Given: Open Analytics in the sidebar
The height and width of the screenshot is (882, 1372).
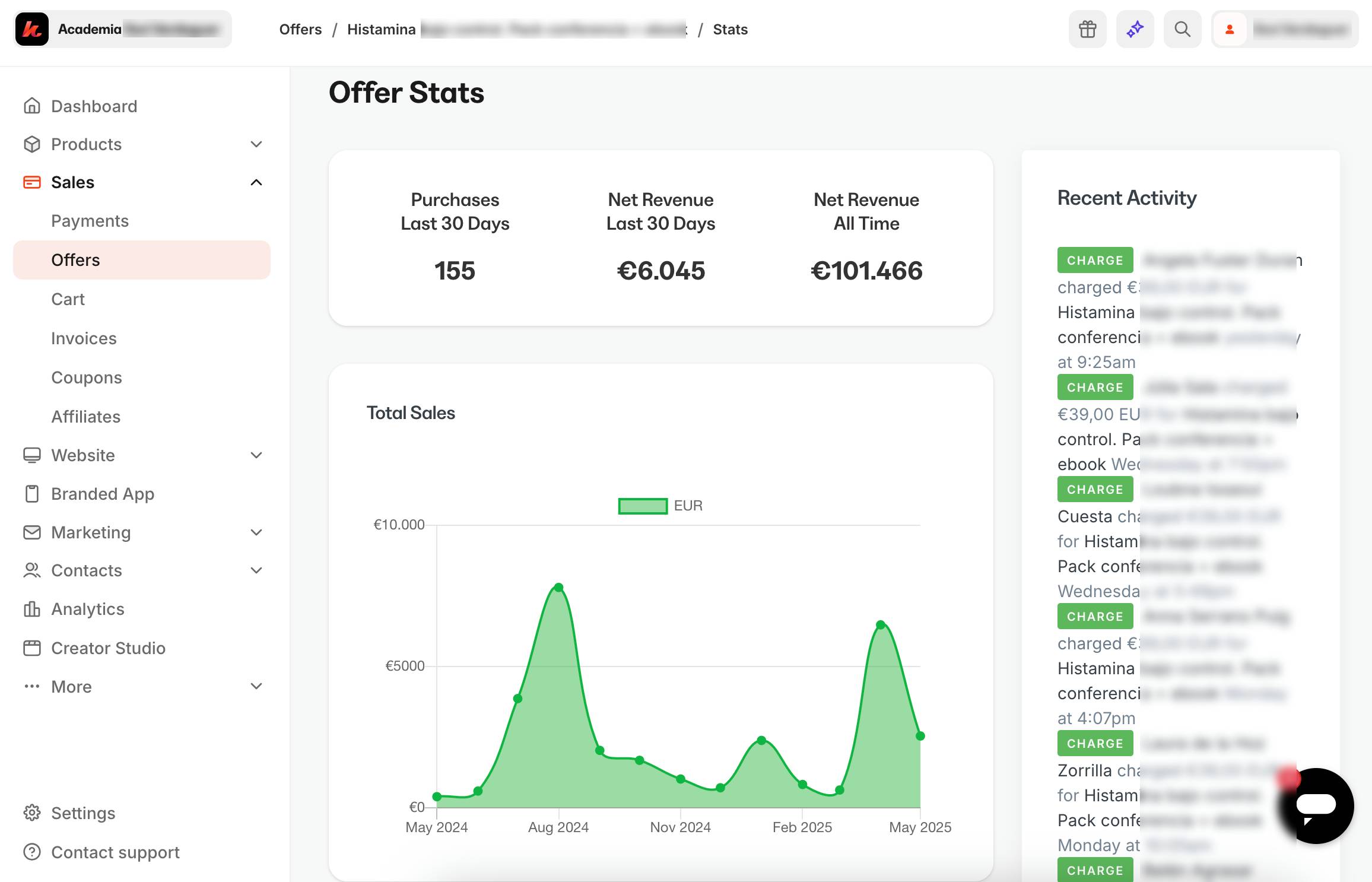Looking at the screenshot, I should [x=87, y=609].
